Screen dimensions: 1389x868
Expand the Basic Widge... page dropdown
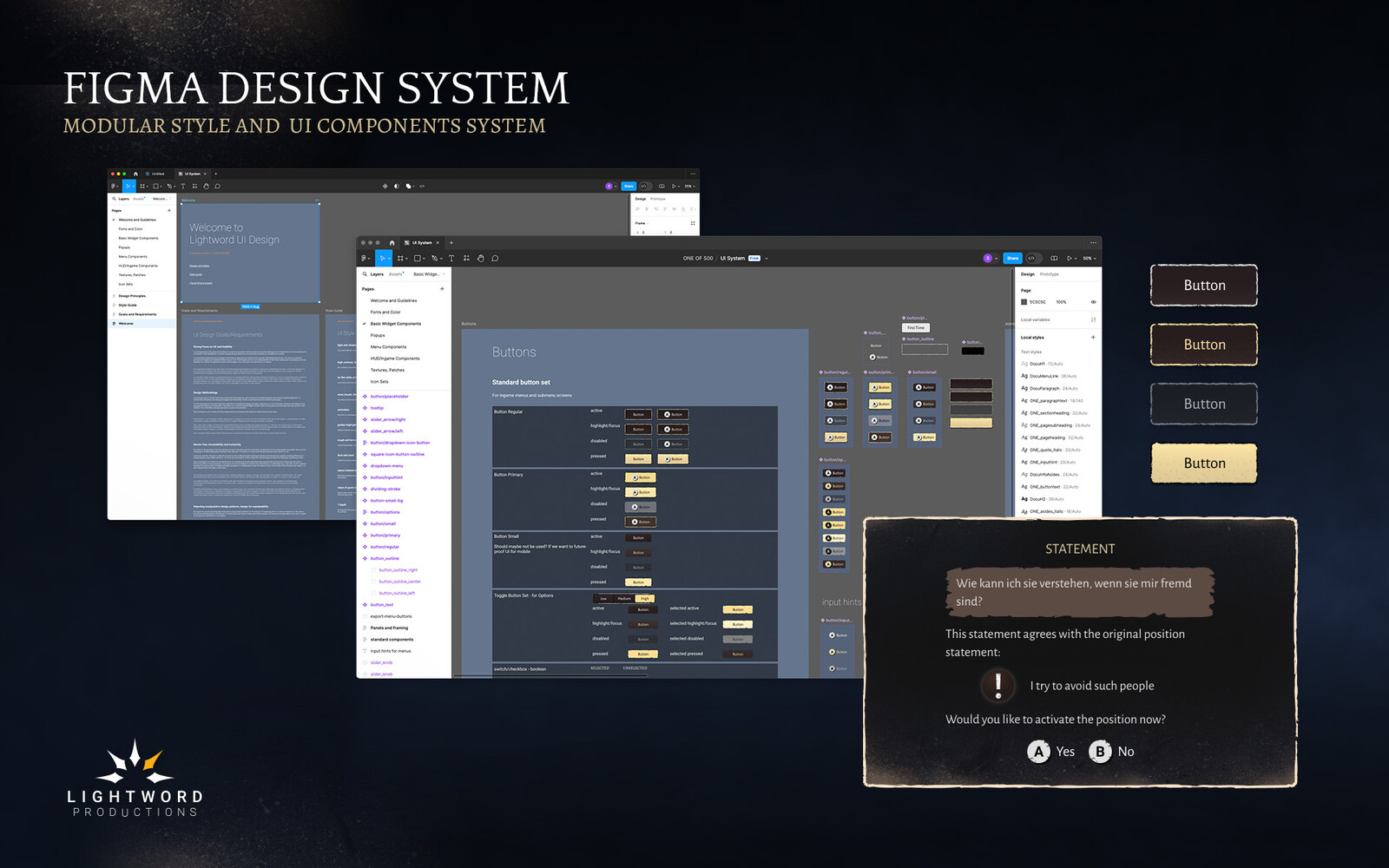[429, 274]
